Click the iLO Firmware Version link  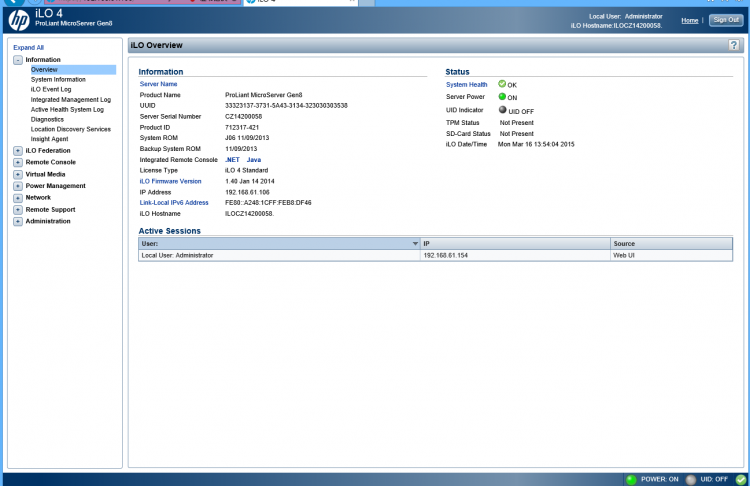170,181
